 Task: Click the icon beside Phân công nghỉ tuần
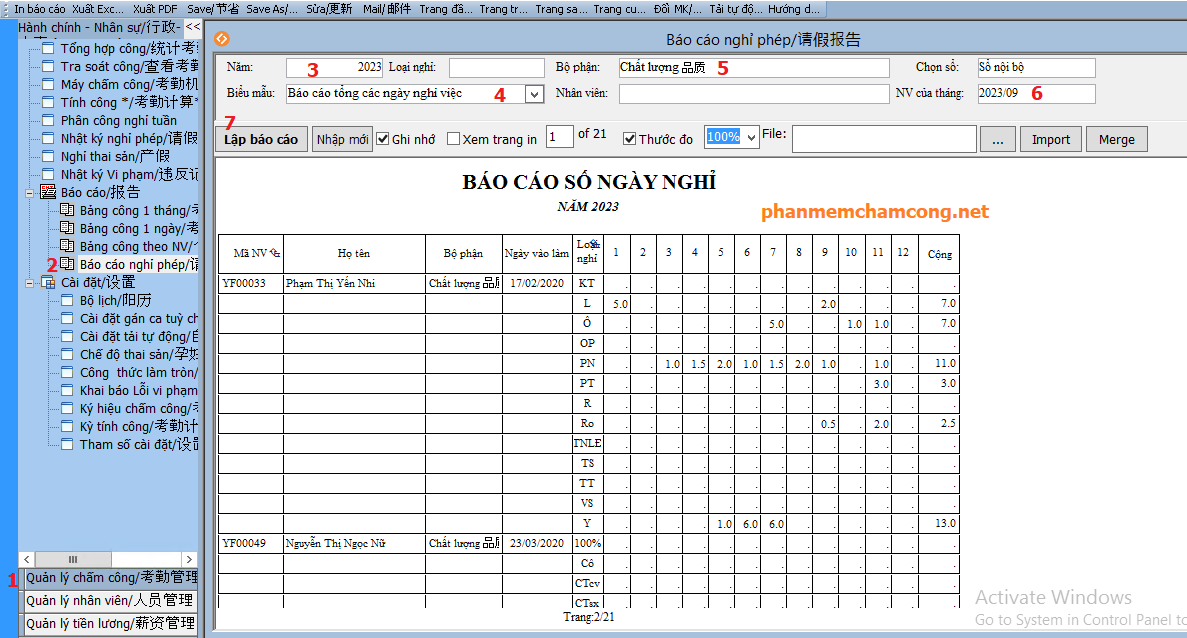tap(48, 120)
